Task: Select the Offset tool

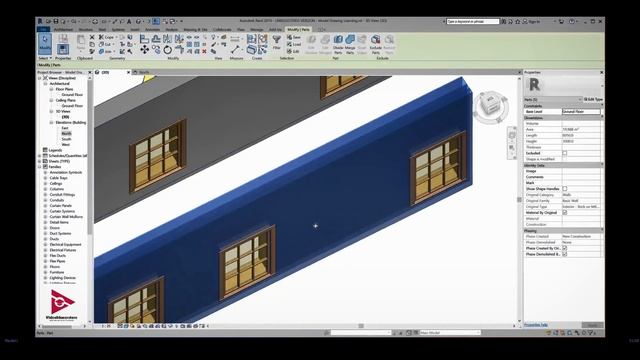Action: point(156,39)
